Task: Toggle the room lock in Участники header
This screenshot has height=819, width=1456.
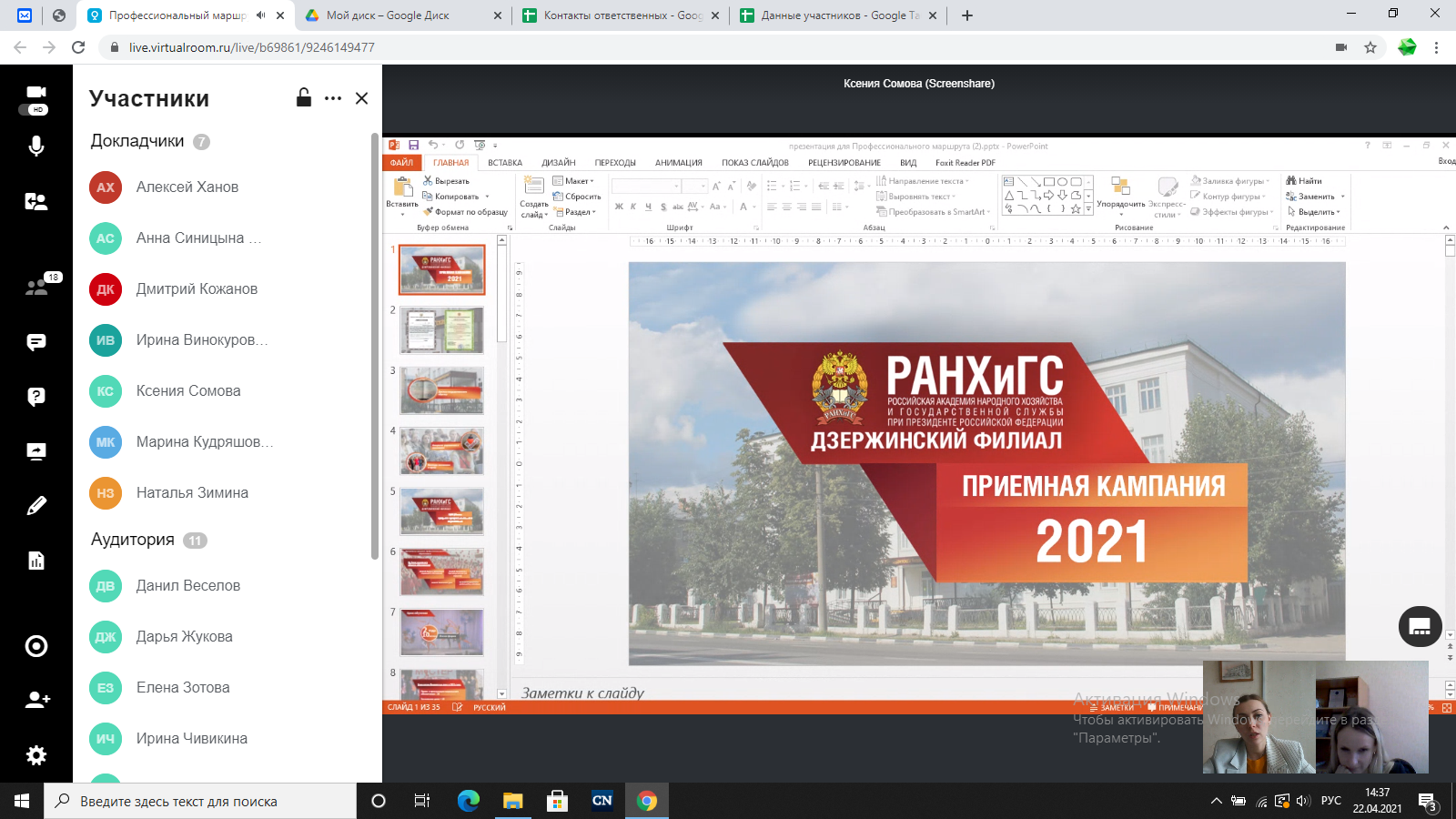Action: coord(304,97)
